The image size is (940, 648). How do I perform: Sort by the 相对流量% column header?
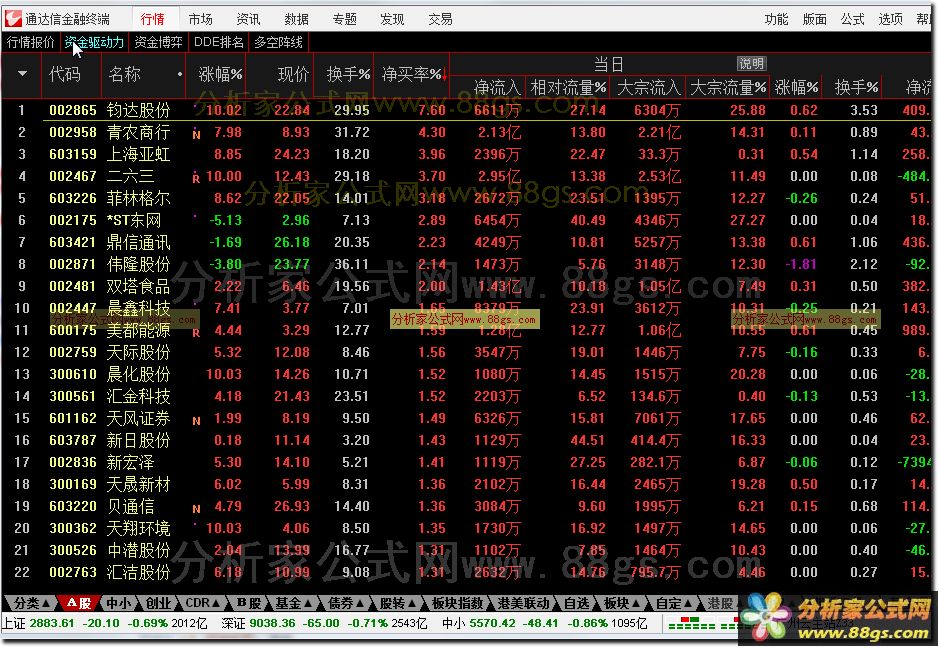click(568, 88)
